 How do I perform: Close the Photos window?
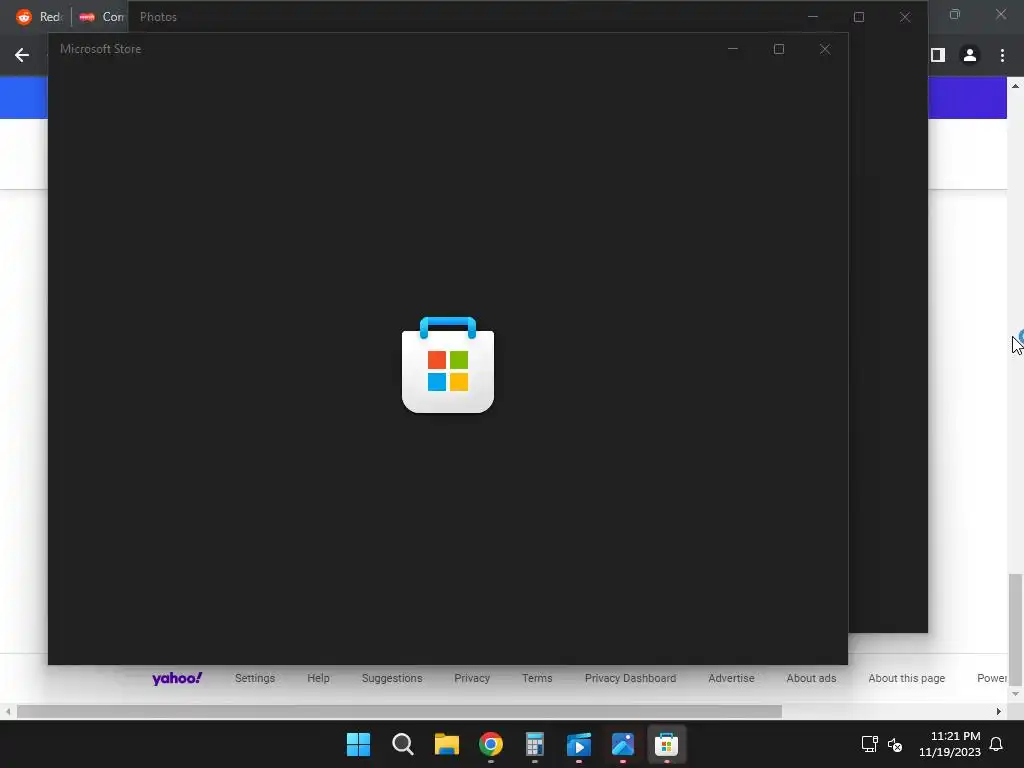tap(904, 17)
